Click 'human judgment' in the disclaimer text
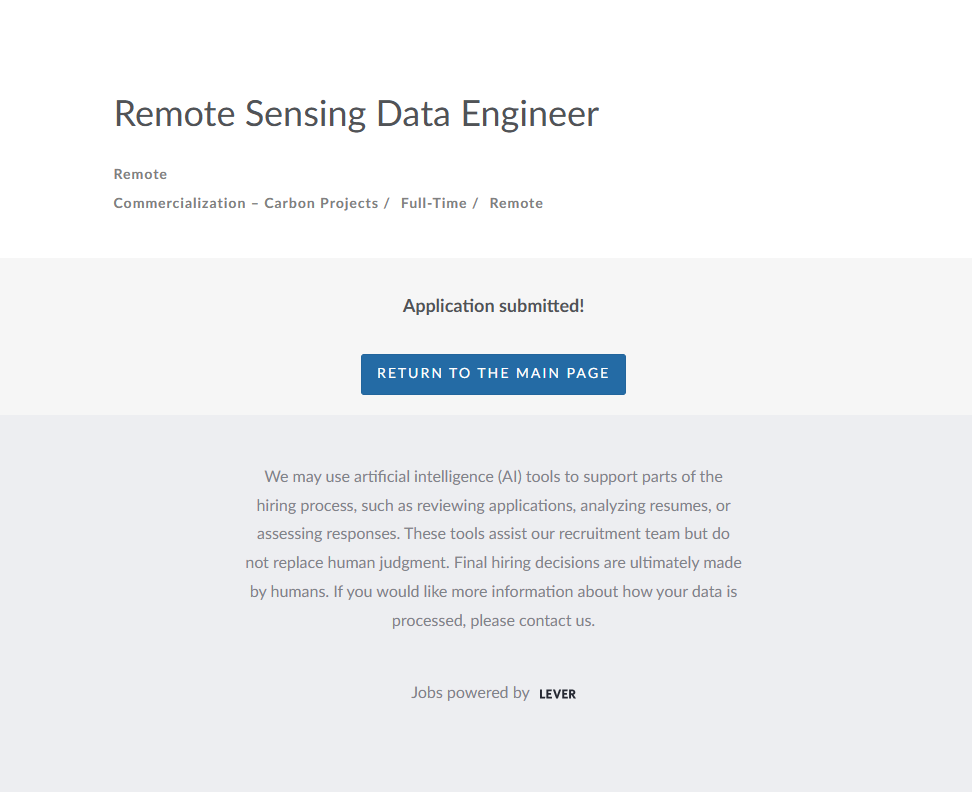 click(x=388, y=562)
